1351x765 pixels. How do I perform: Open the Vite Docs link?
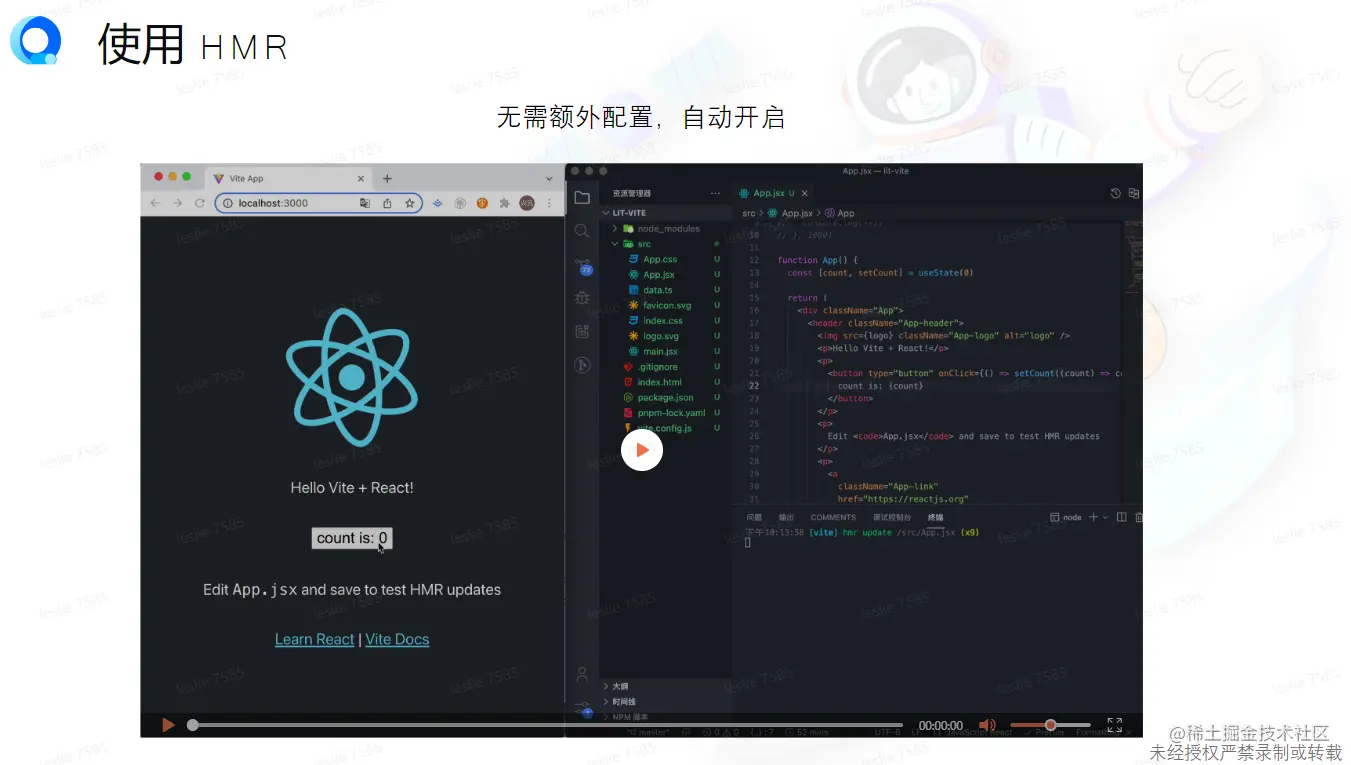(x=397, y=639)
